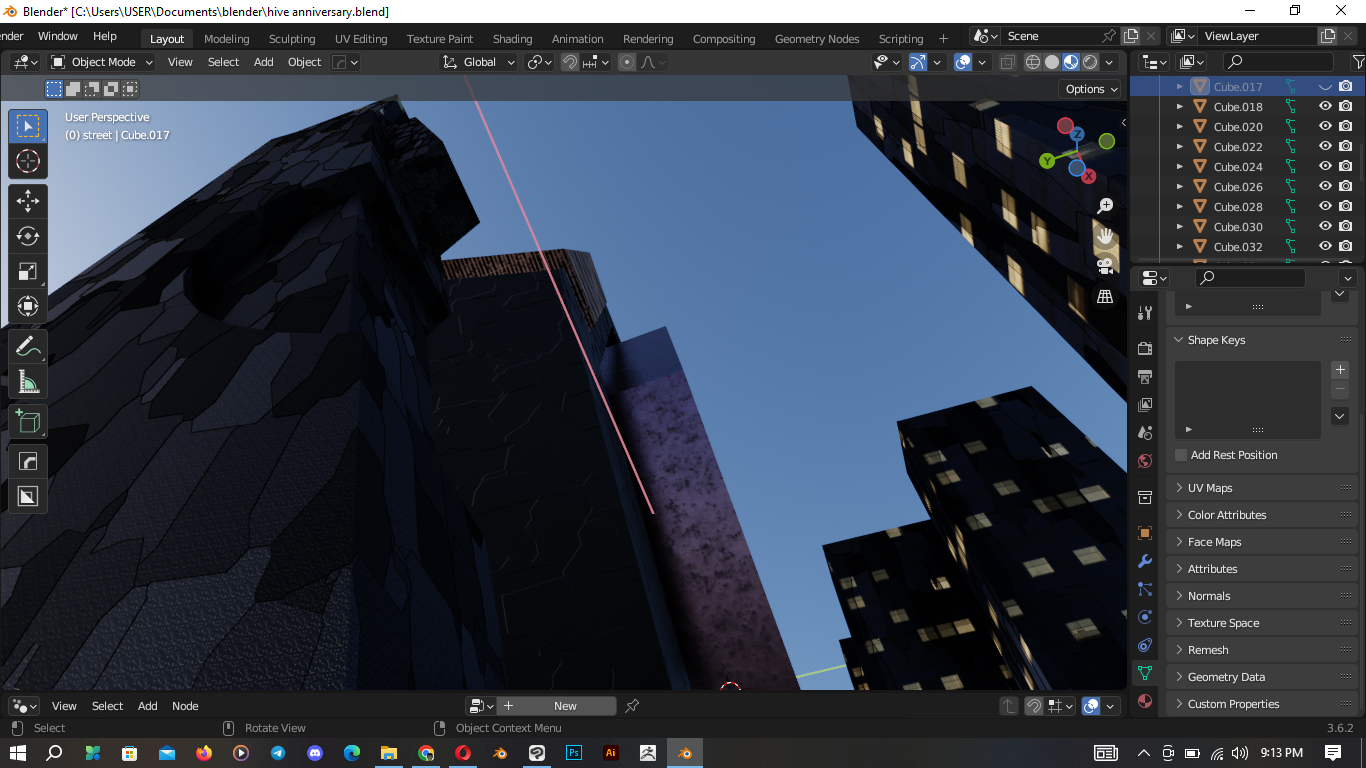Open Photoshop from the taskbar
The image size is (1366, 768).
pyautogui.click(x=574, y=752)
